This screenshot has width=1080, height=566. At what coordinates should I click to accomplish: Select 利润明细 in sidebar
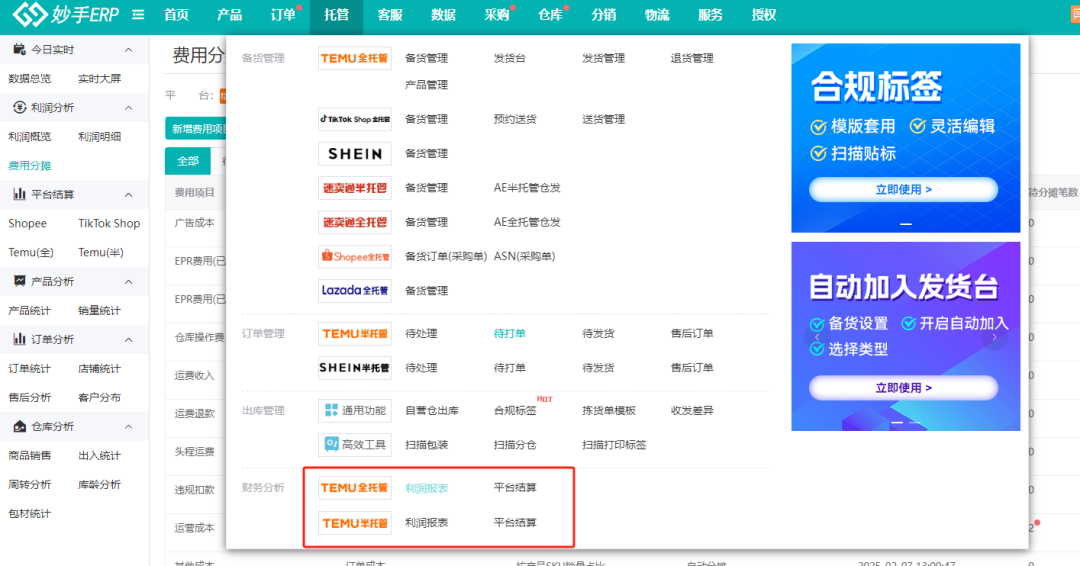point(100,136)
